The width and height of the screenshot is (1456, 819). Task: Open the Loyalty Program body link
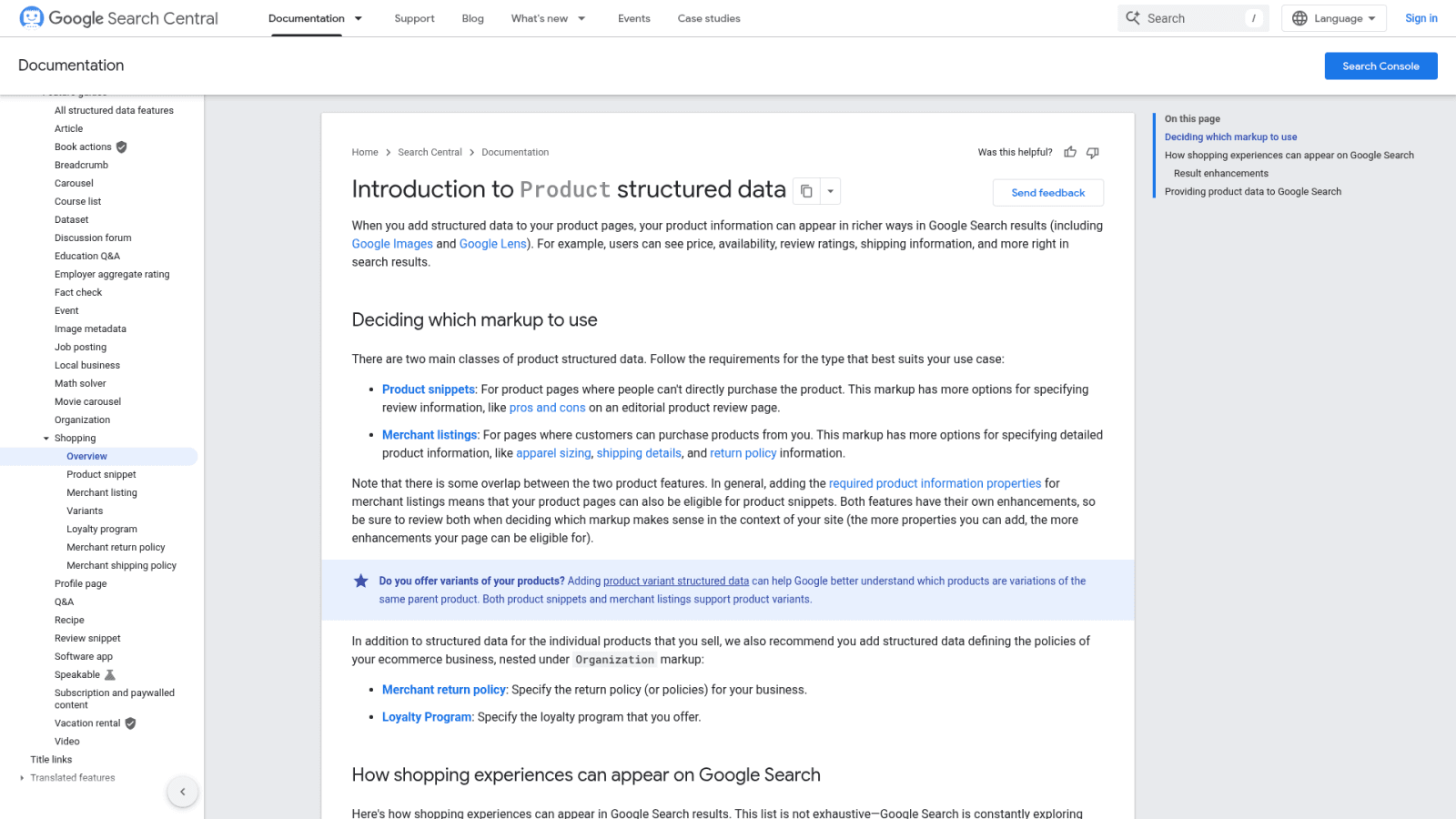coord(427,717)
